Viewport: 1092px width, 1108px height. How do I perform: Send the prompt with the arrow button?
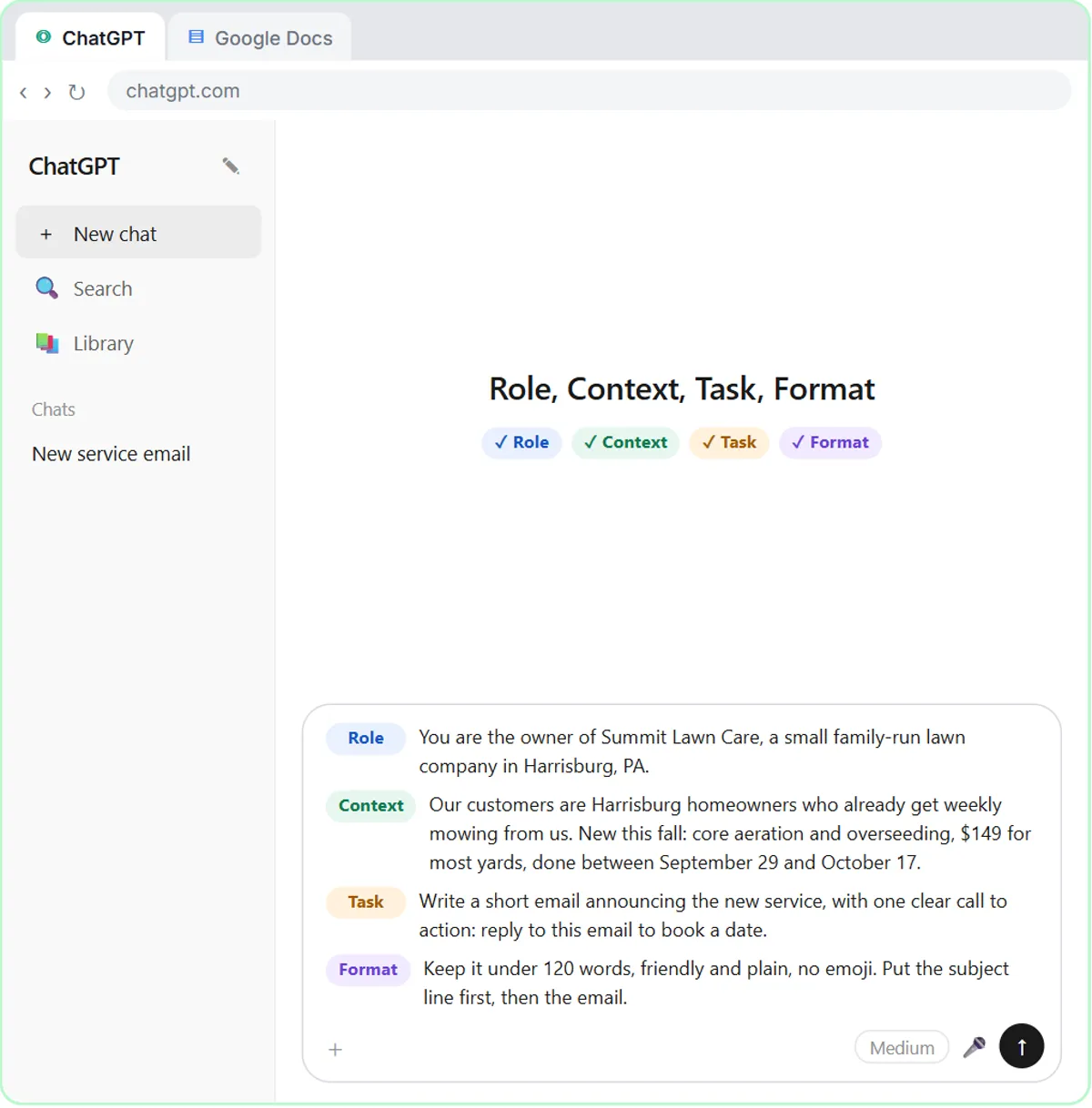1021,1046
